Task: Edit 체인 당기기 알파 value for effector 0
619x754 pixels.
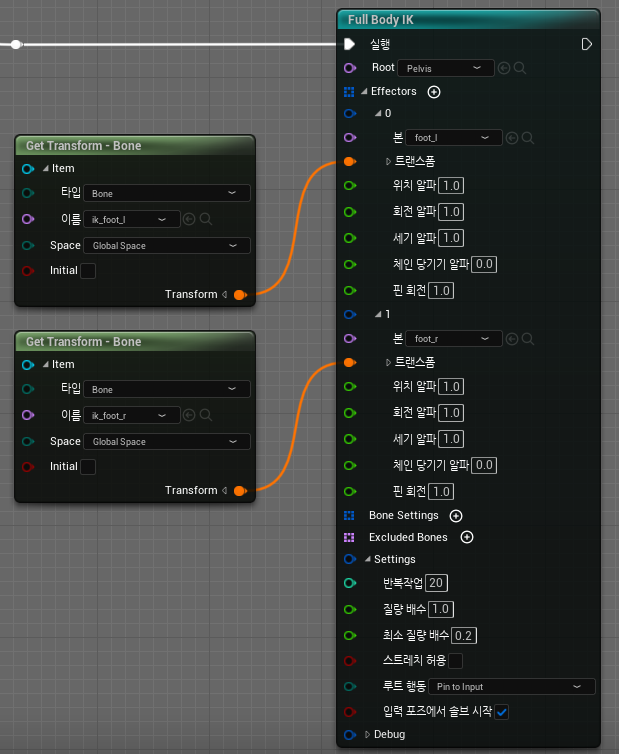Action: point(484,264)
